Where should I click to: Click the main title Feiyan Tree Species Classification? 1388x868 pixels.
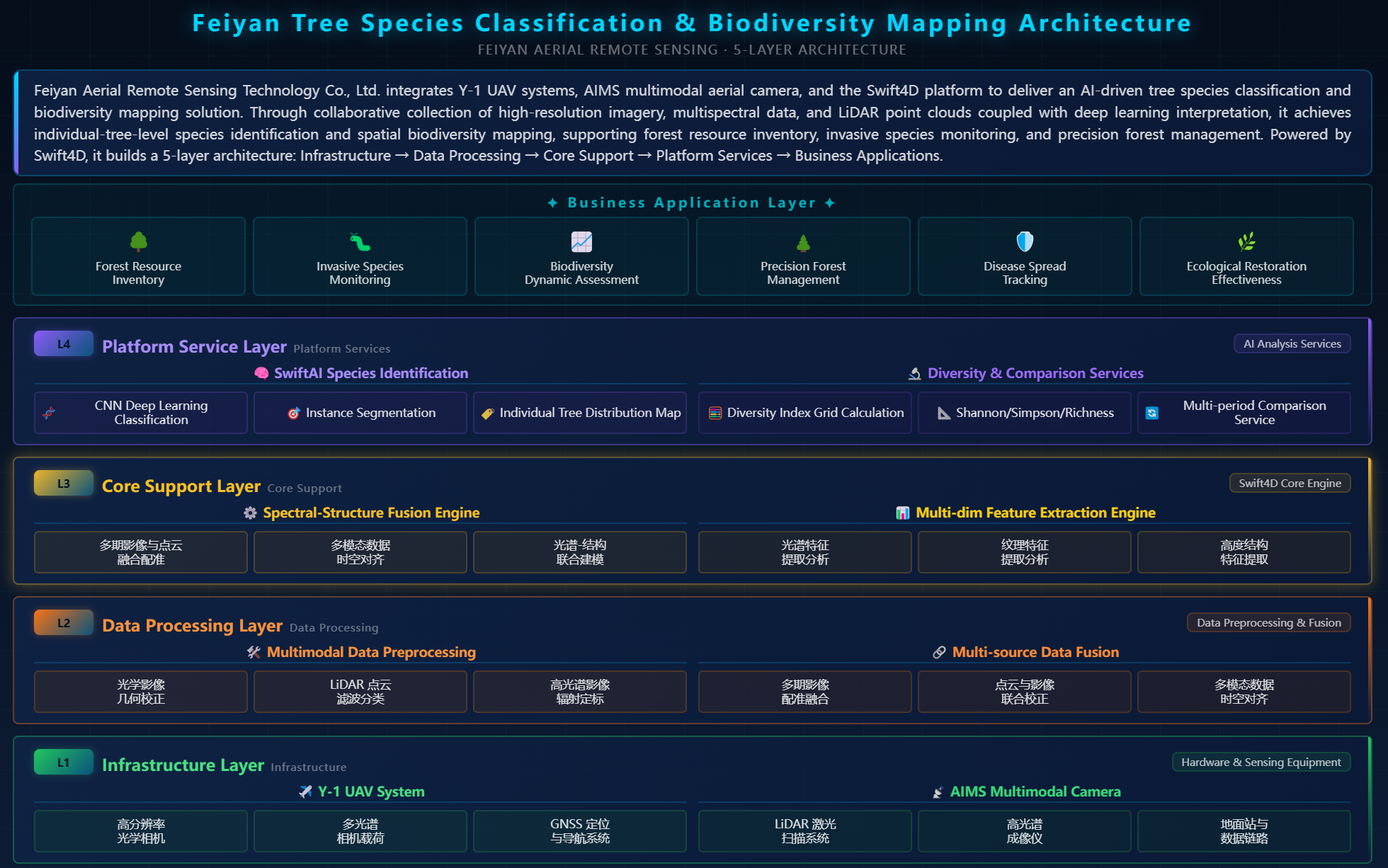coord(692,23)
